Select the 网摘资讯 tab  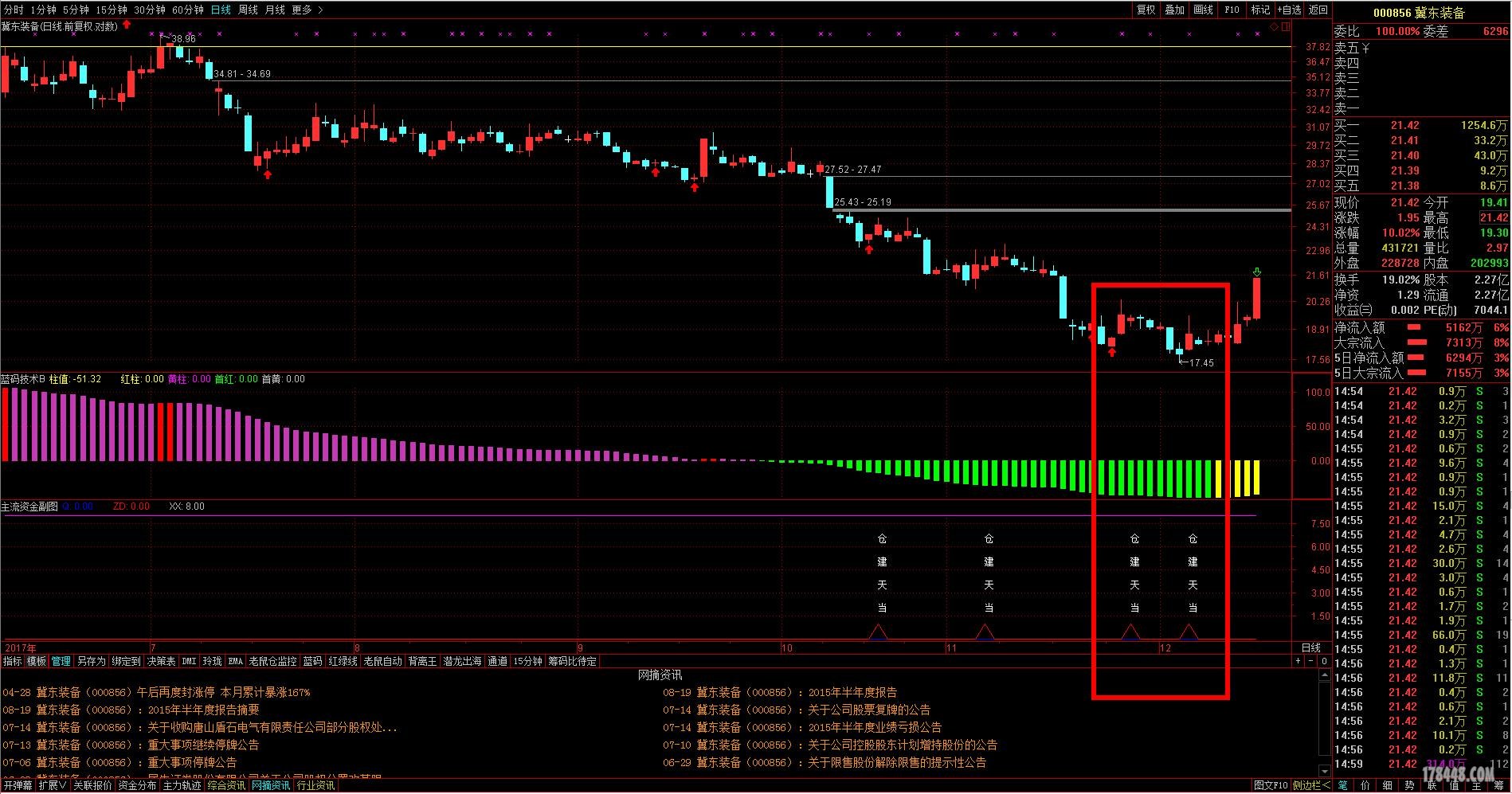[271, 785]
